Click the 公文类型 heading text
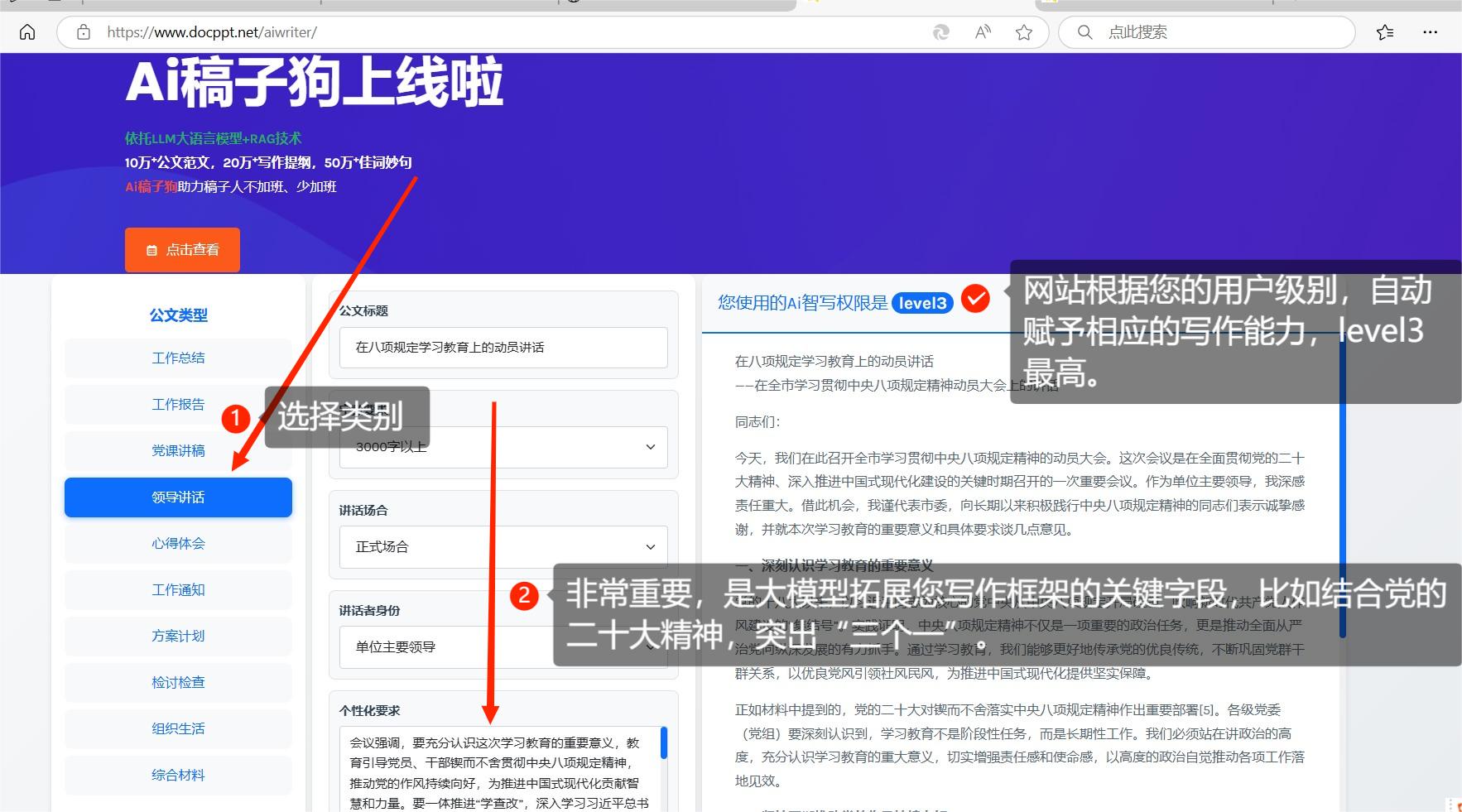The image size is (1462, 812). (x=178, y=315)
